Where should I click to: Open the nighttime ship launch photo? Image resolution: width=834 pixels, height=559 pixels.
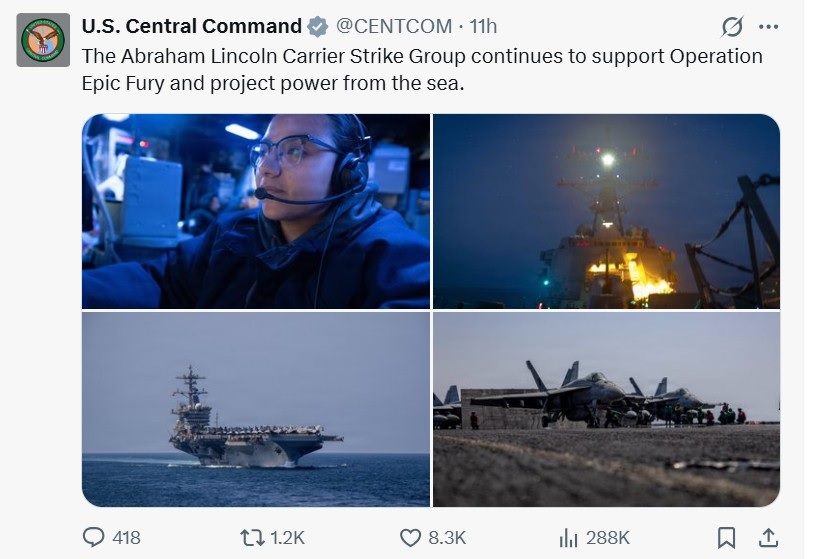click(x=606, y=211)
